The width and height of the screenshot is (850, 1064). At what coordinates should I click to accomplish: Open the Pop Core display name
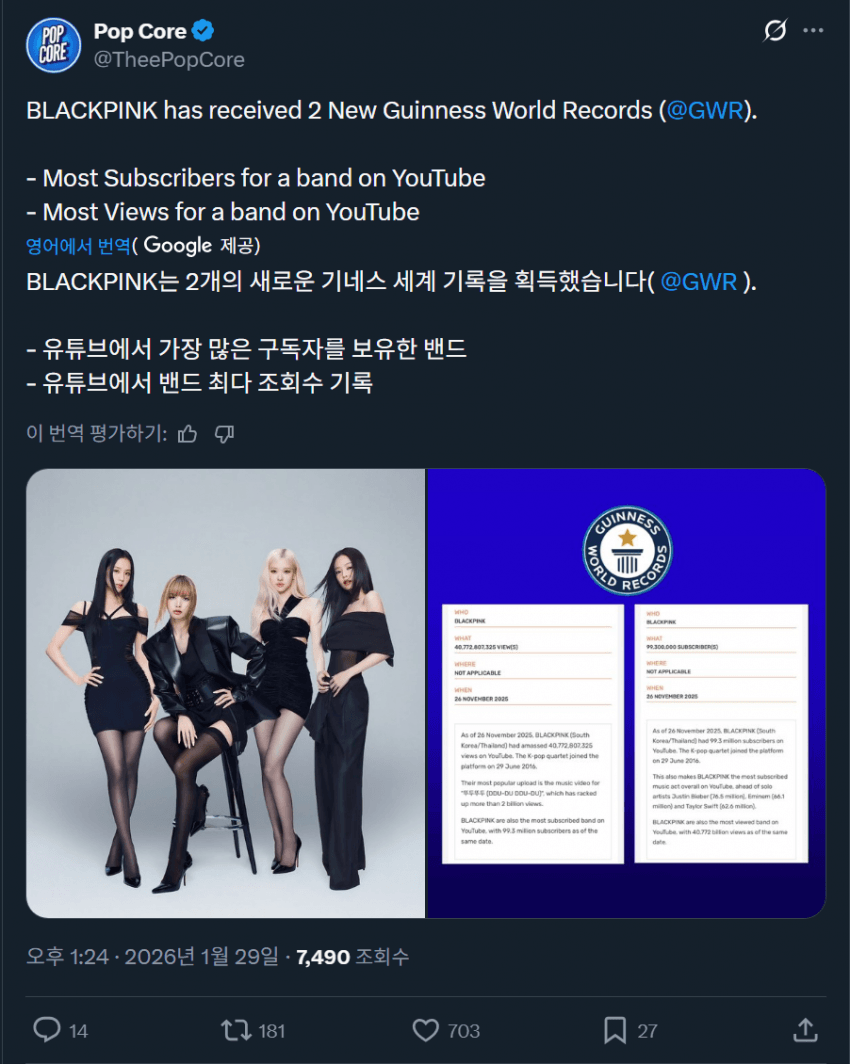pyautogui.click(x=140, y=31)
